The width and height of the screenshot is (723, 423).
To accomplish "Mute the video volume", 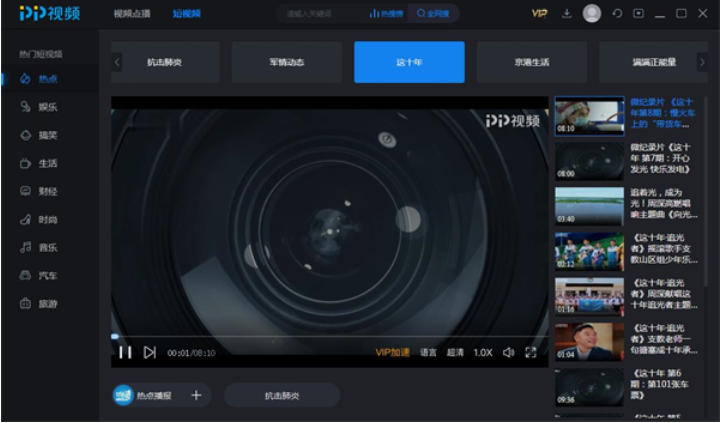I will [x=508, y=353].
